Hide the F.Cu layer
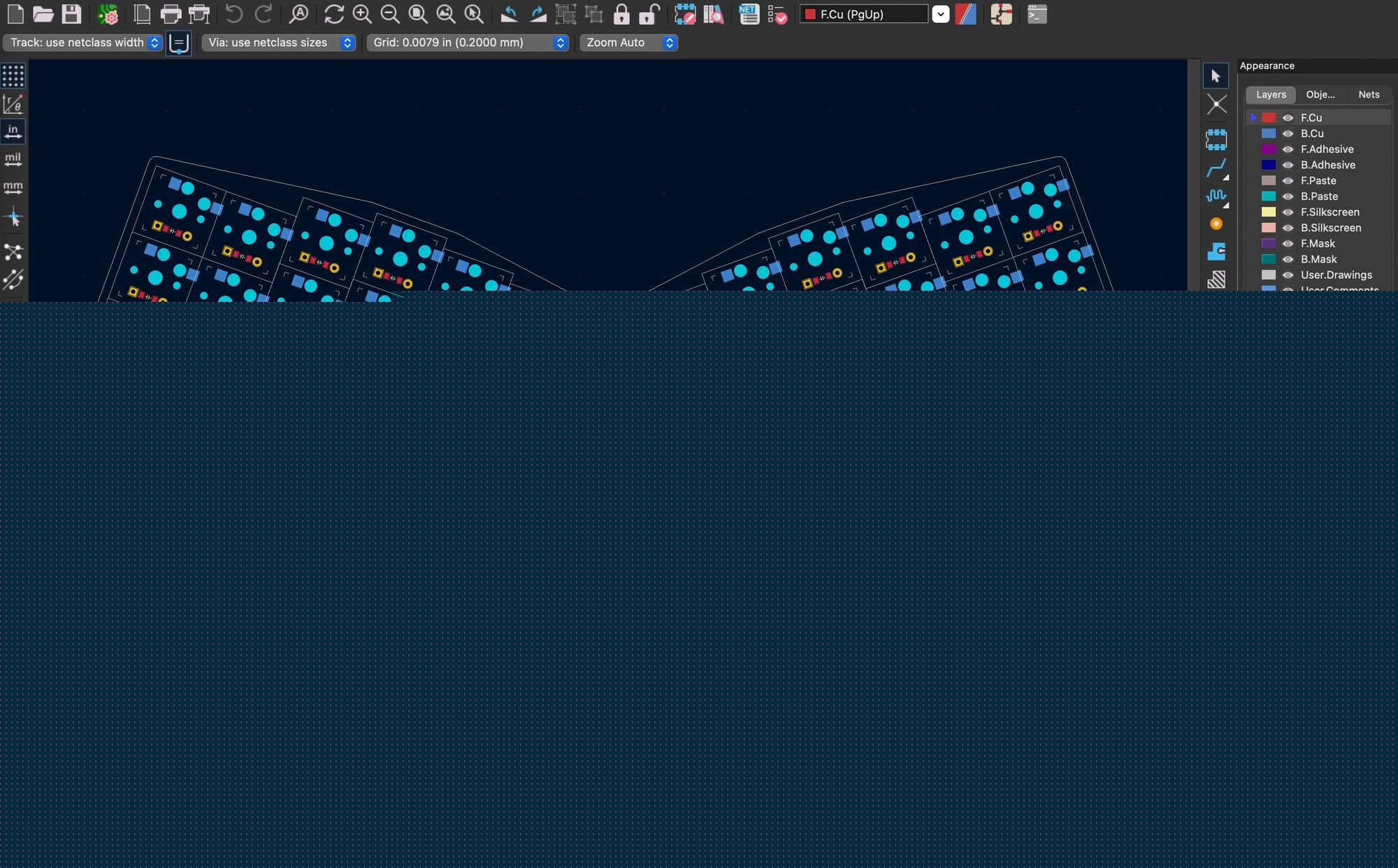This screenshot has width=1398, height=868. pyautogui.click(x=1288, y=117)
